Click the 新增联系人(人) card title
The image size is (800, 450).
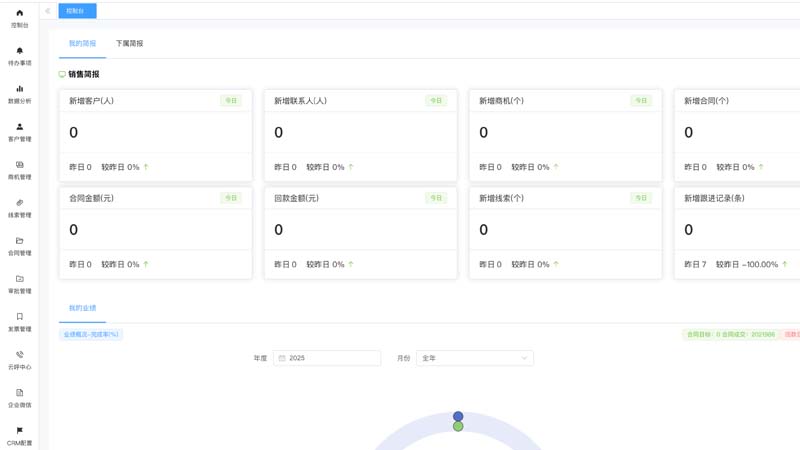click(301, 101)
